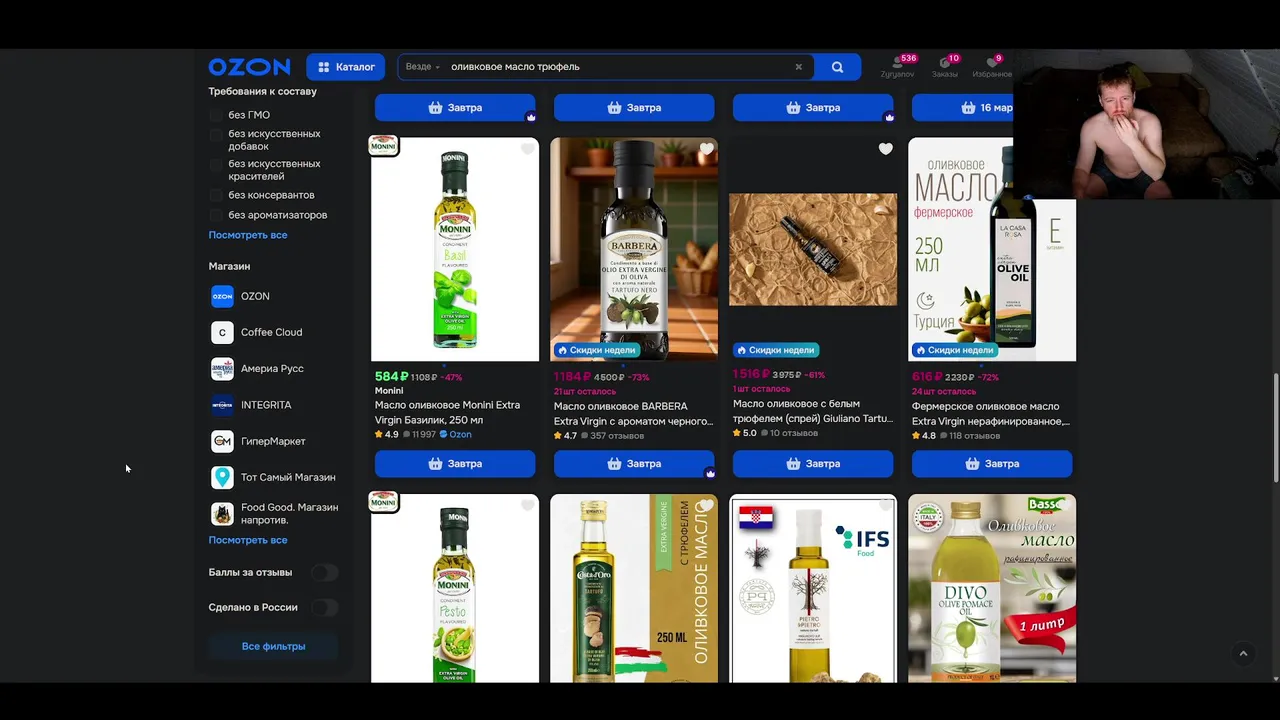Favorite the Monini Basil oil with heart
The image size is (1280, 720).
527,149
